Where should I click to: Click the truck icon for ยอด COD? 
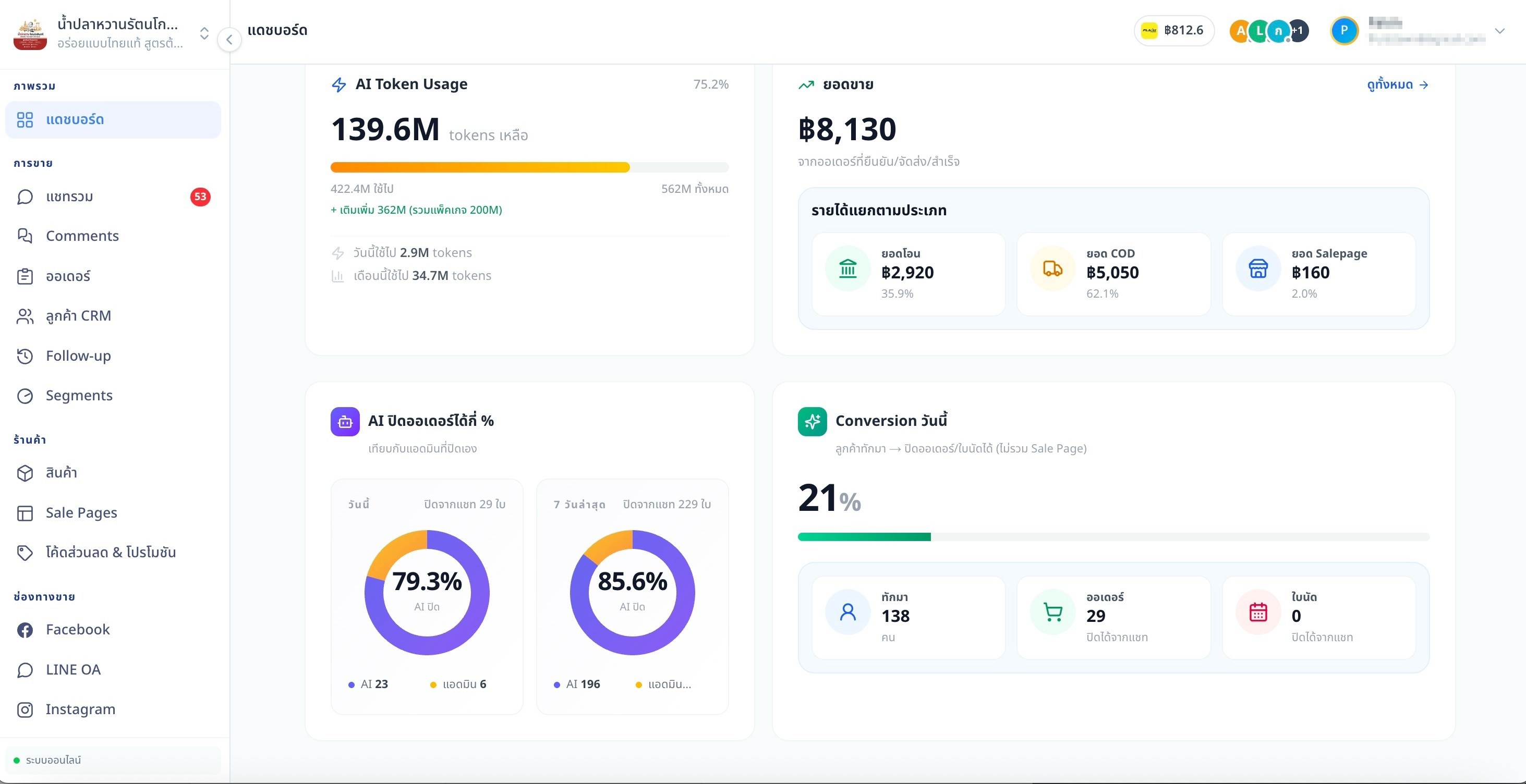pyautogui.click(x=1052, y=268)
